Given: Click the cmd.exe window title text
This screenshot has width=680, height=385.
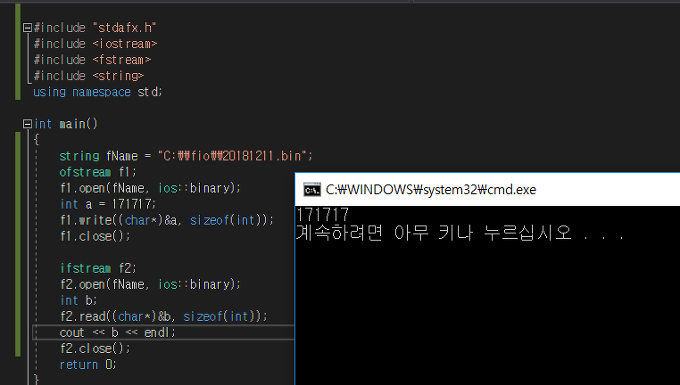Looking at the screenshot, I should click(431, 190).
